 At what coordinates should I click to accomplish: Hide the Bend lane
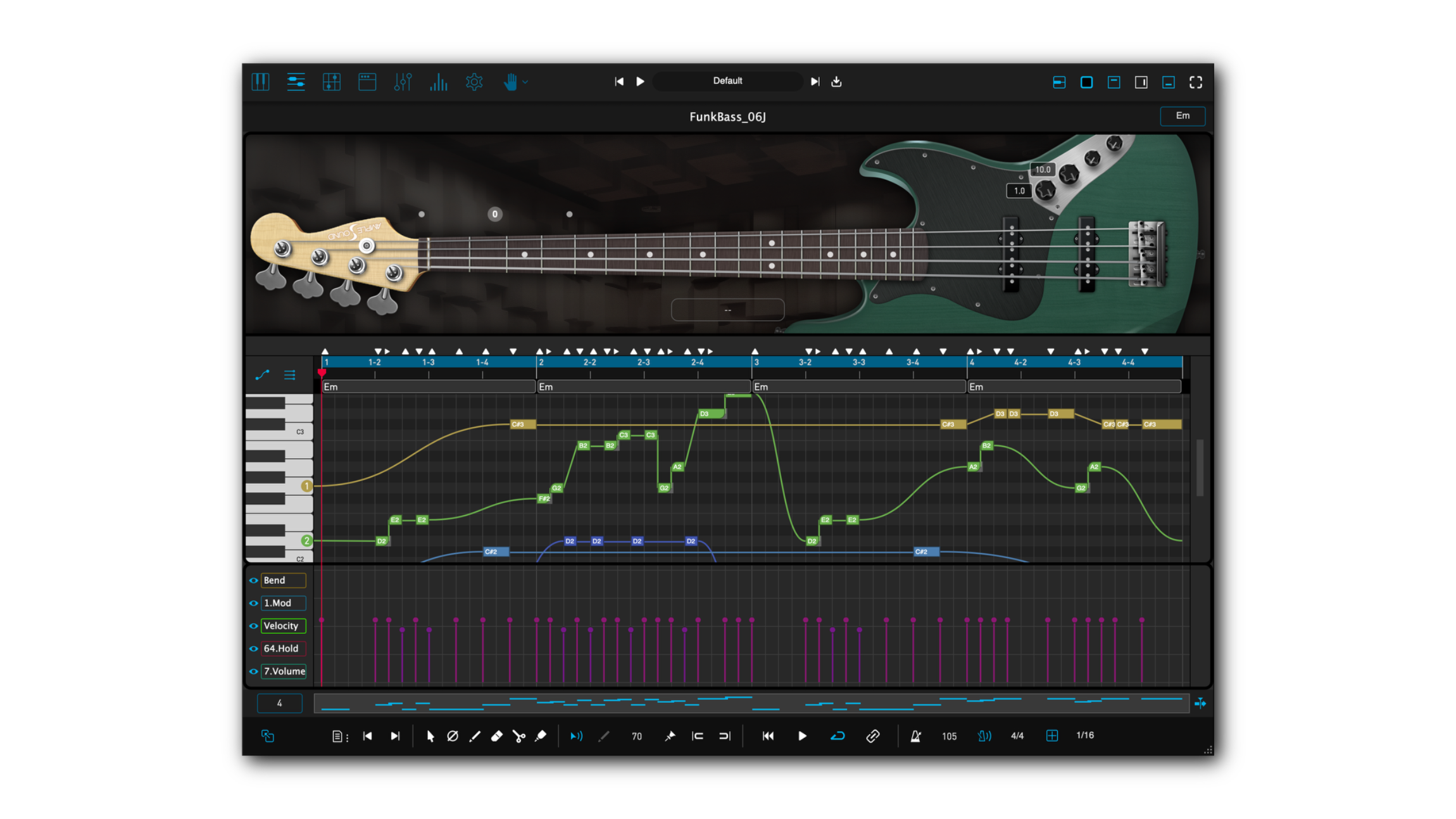tap(253, 580)
